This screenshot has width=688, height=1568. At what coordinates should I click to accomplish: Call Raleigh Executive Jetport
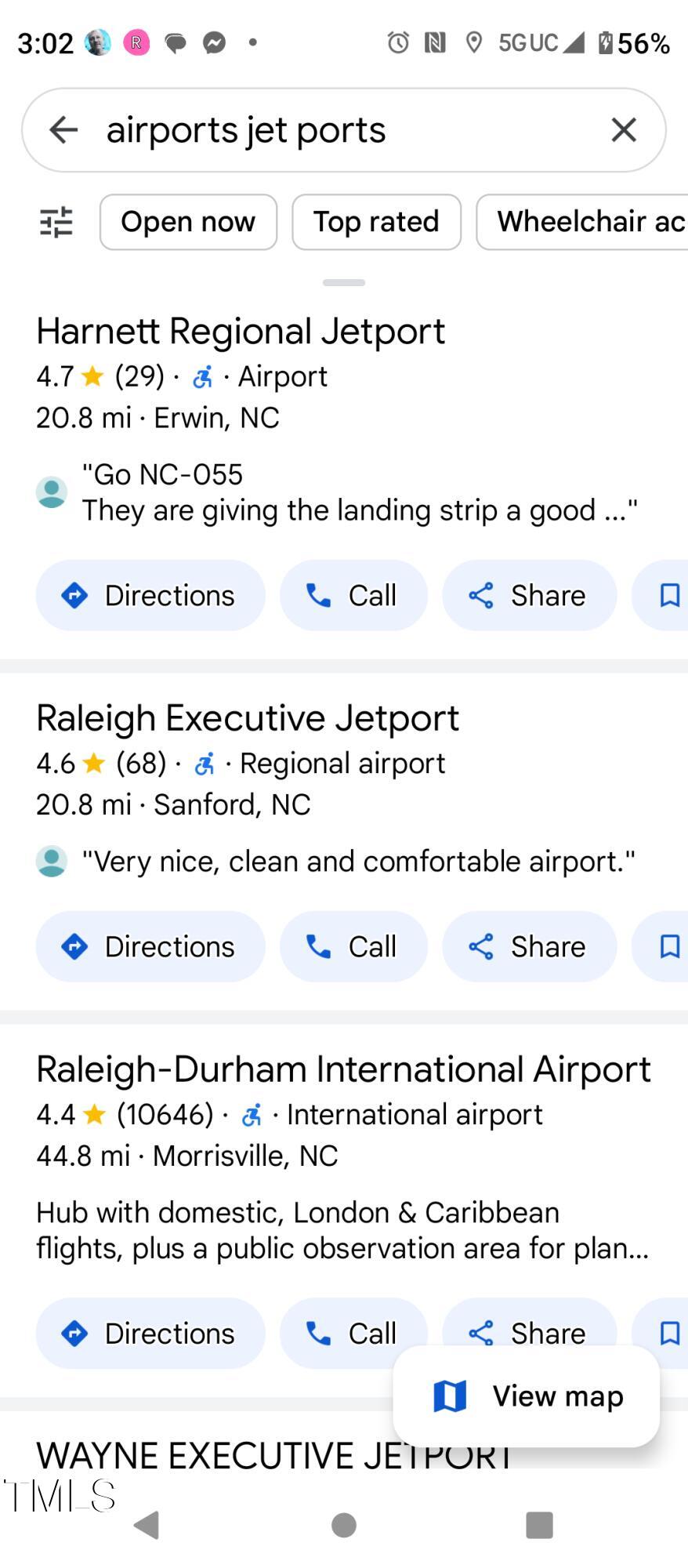click(x=353, y=947)
